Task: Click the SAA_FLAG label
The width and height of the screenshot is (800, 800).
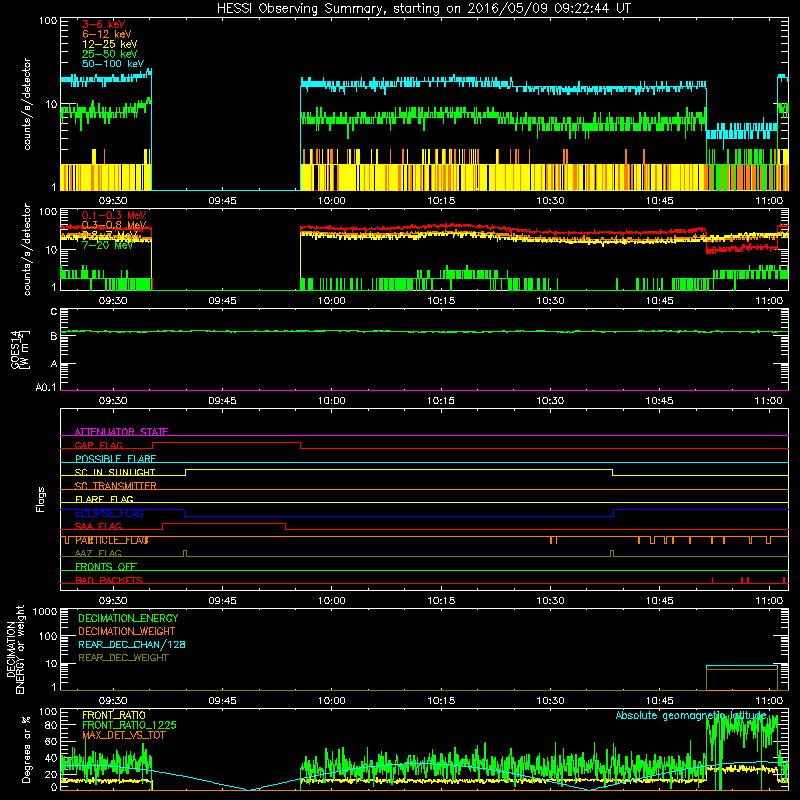Action: tap(98, 526)
